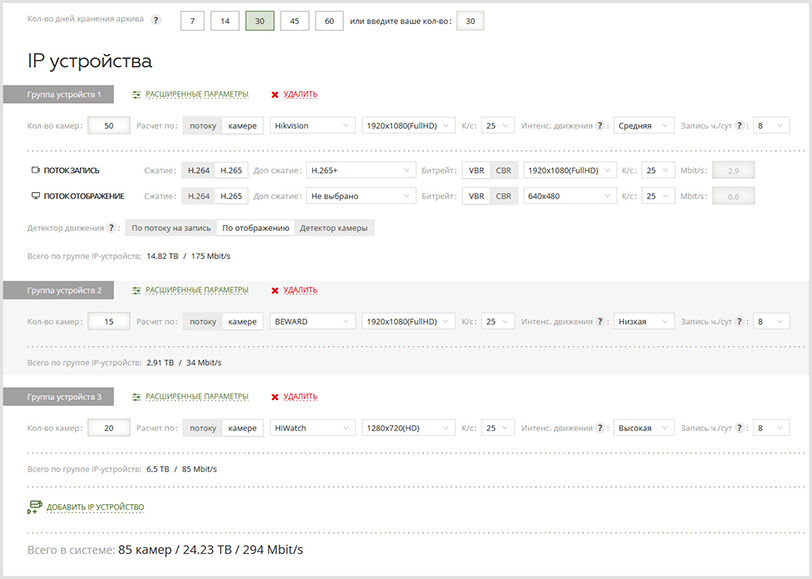Choose the Детектор камеры motion detector option

click(x=334, y=228)
